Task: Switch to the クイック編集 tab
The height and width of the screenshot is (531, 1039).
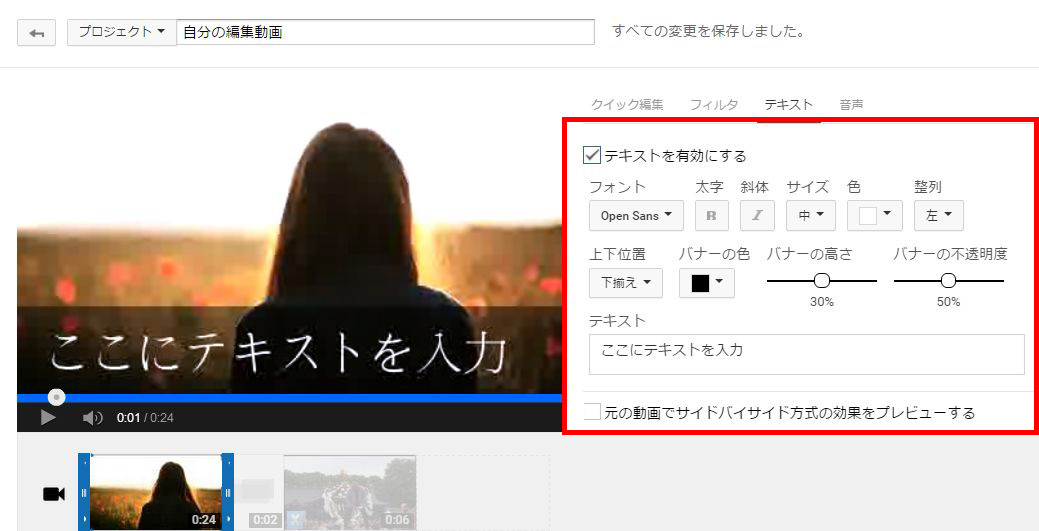Action: pos(627,104)
